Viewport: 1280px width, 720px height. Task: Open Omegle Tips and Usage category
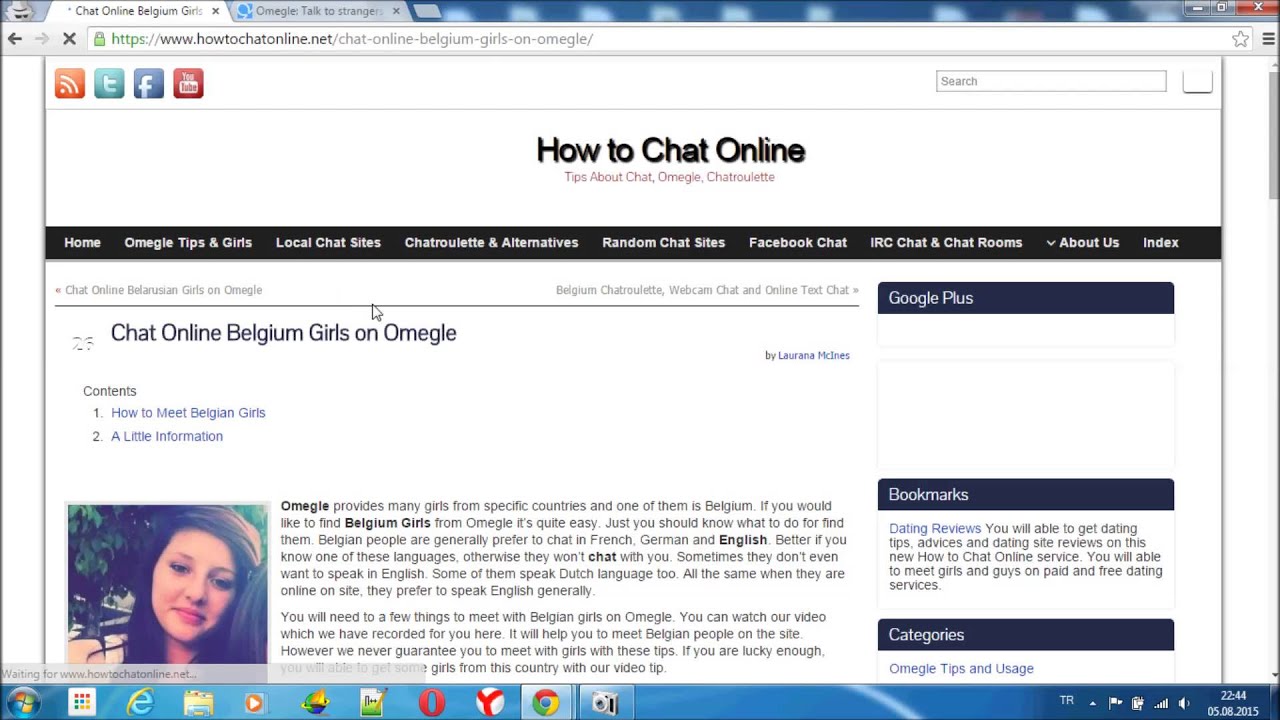[961, 668]
